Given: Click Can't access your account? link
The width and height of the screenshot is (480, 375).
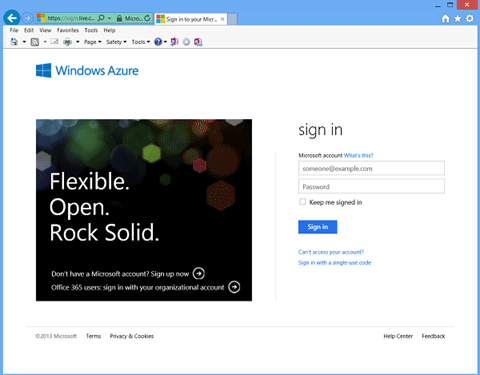Looking at the screenshot, I should tap(331, 252).
